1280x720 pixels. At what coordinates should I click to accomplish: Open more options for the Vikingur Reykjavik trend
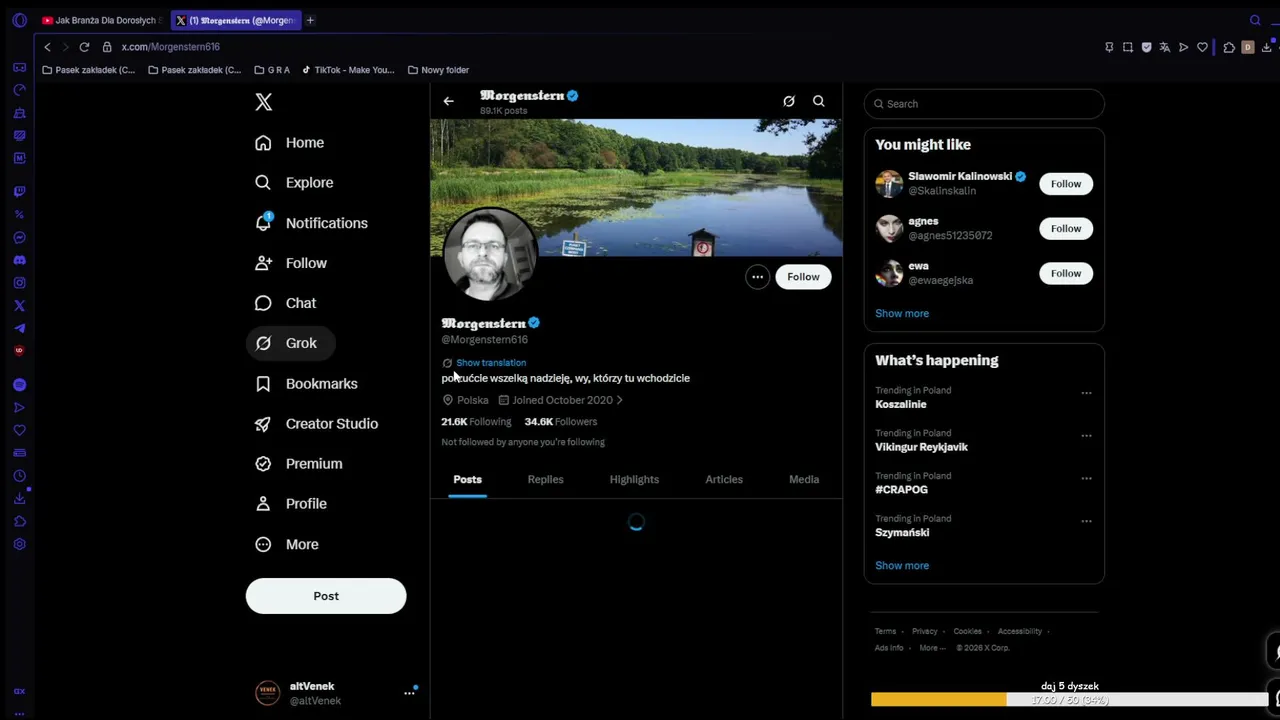(x=1086, y=436)
